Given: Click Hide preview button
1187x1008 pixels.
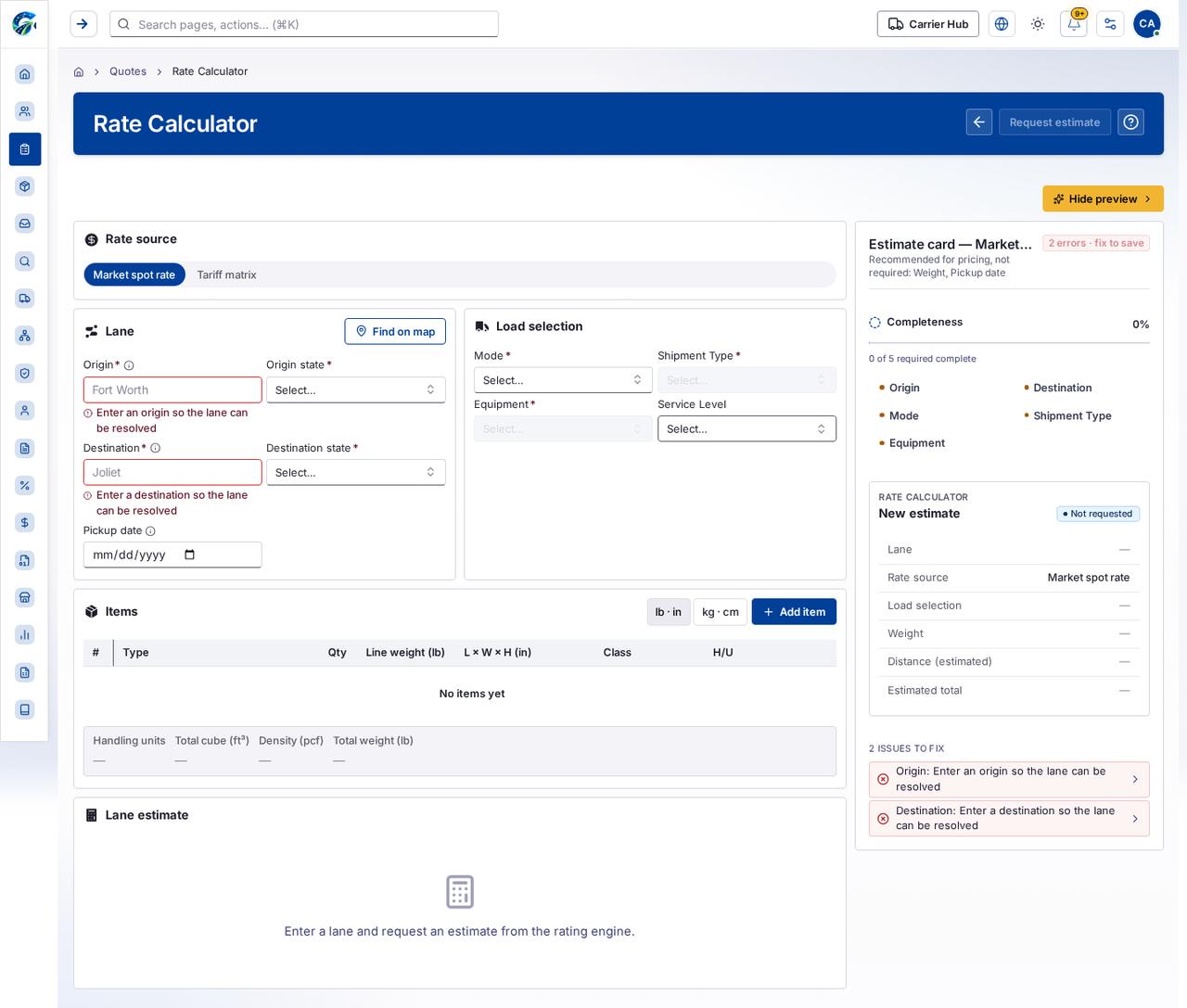Looking at the screenshot, I should pyautogui.click(x=1103, y=198).
